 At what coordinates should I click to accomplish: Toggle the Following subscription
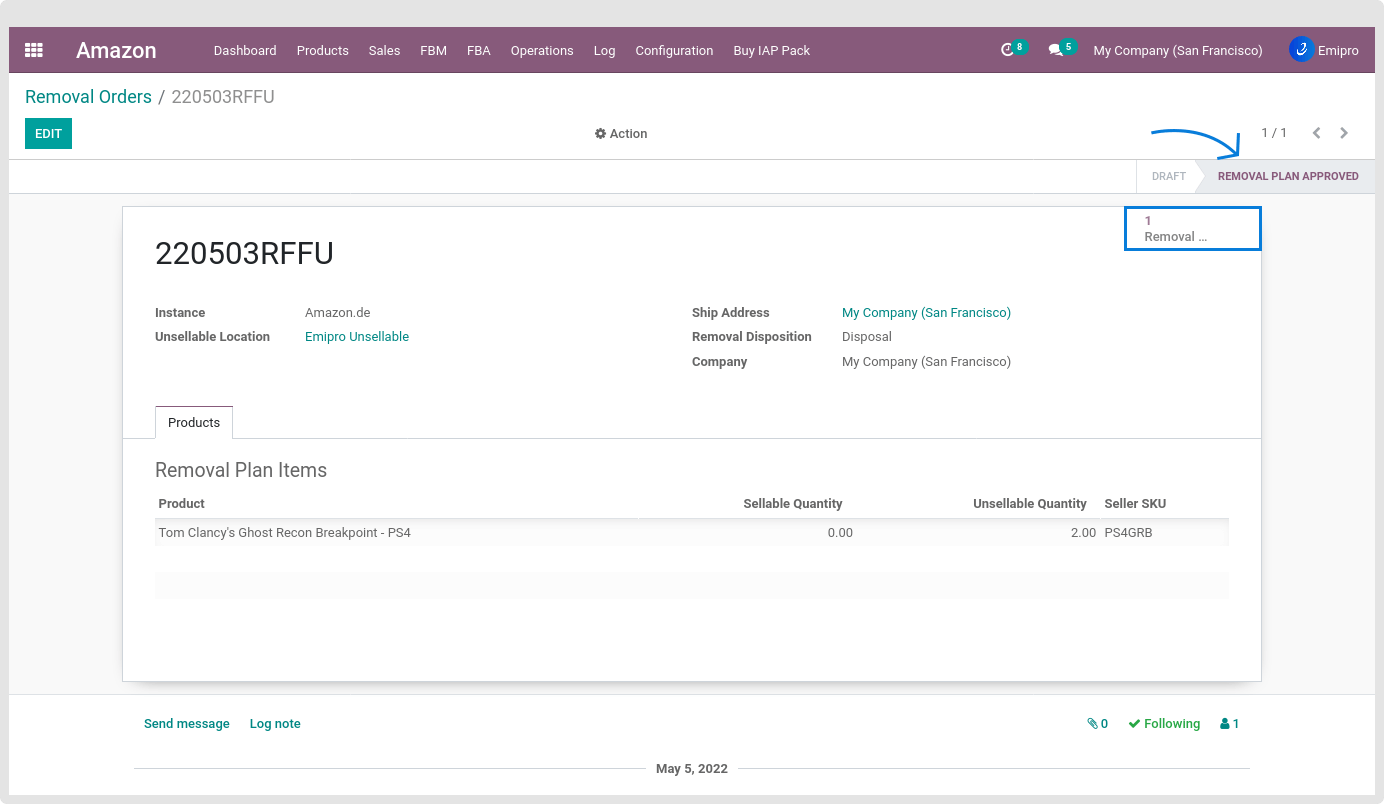(x=1164, y=724)
